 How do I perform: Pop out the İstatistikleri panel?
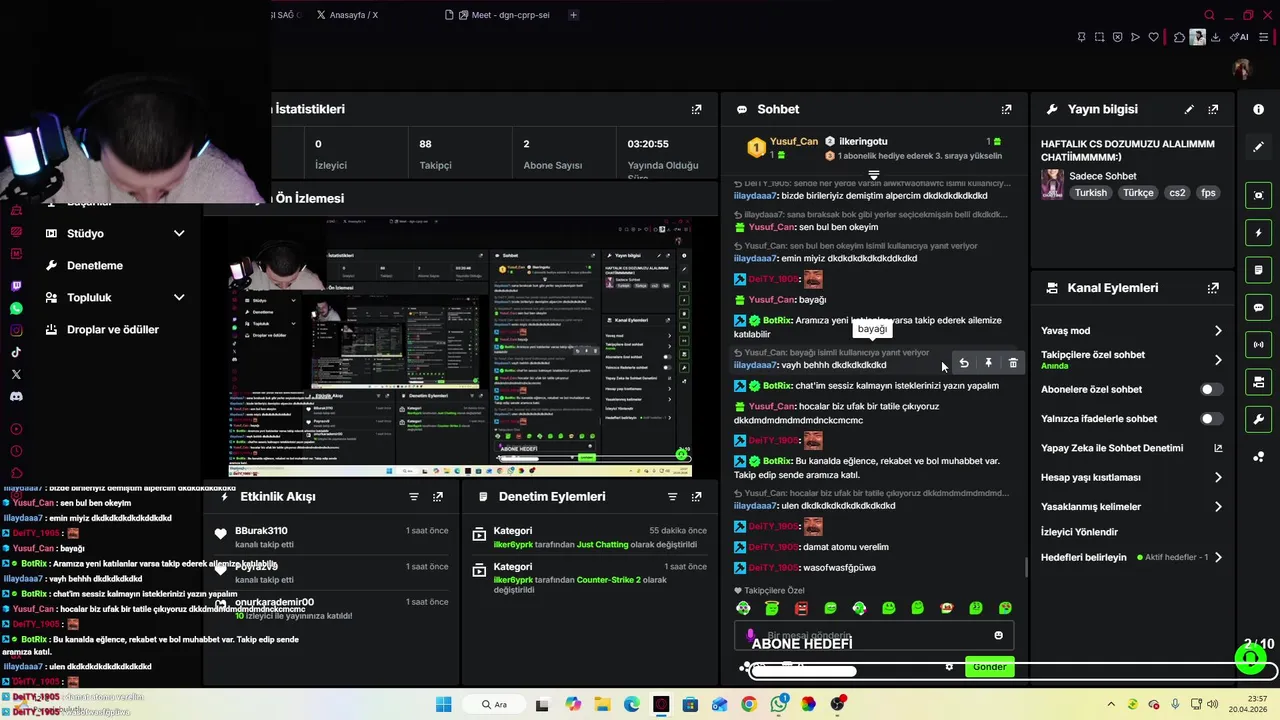tap(697, 109)
